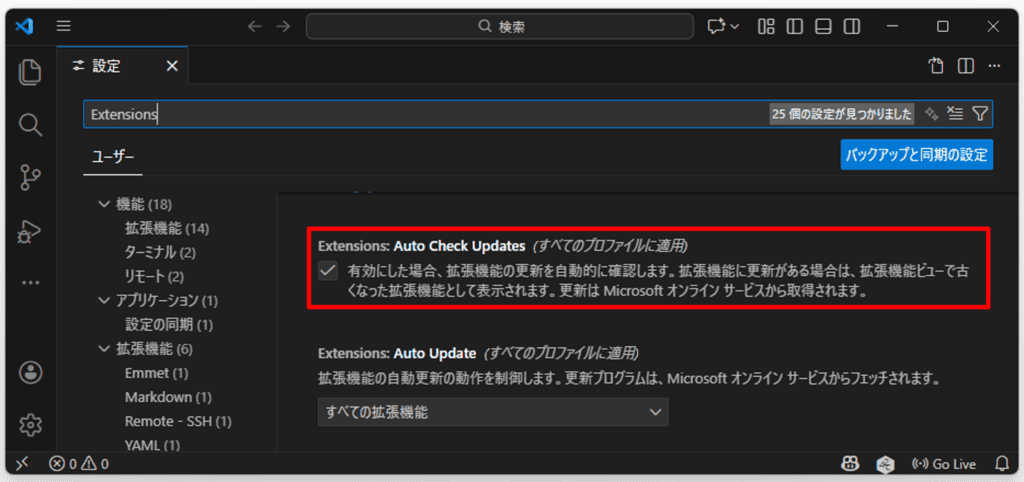Click バックアップと同期の設定 button
The height and width of the screenshot is (482, 1024).
(917, 155)
